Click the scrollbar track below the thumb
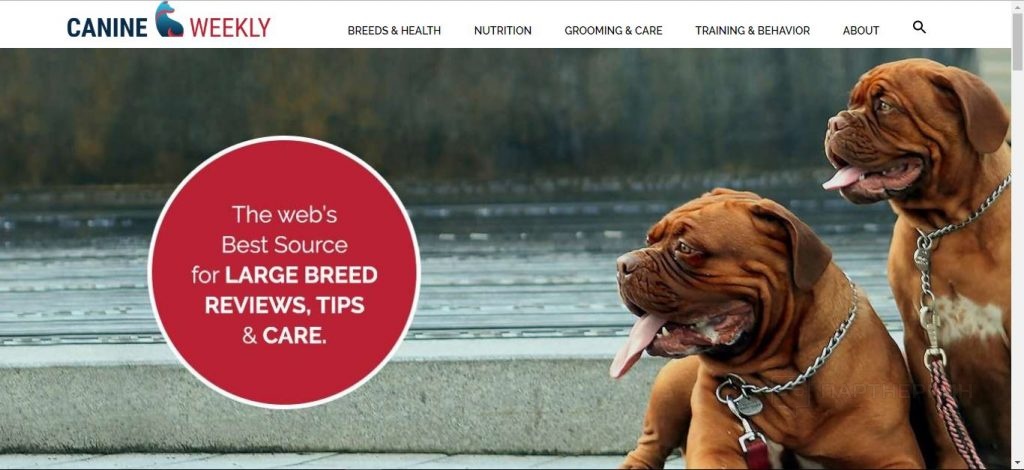 pos(1017,261)
